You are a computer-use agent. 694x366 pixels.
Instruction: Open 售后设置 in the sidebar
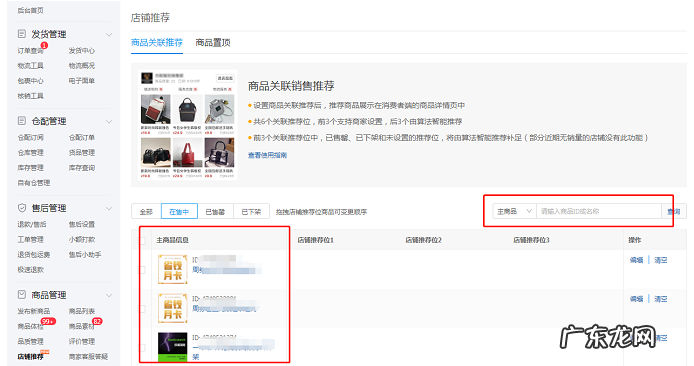[x=82, y=224]
